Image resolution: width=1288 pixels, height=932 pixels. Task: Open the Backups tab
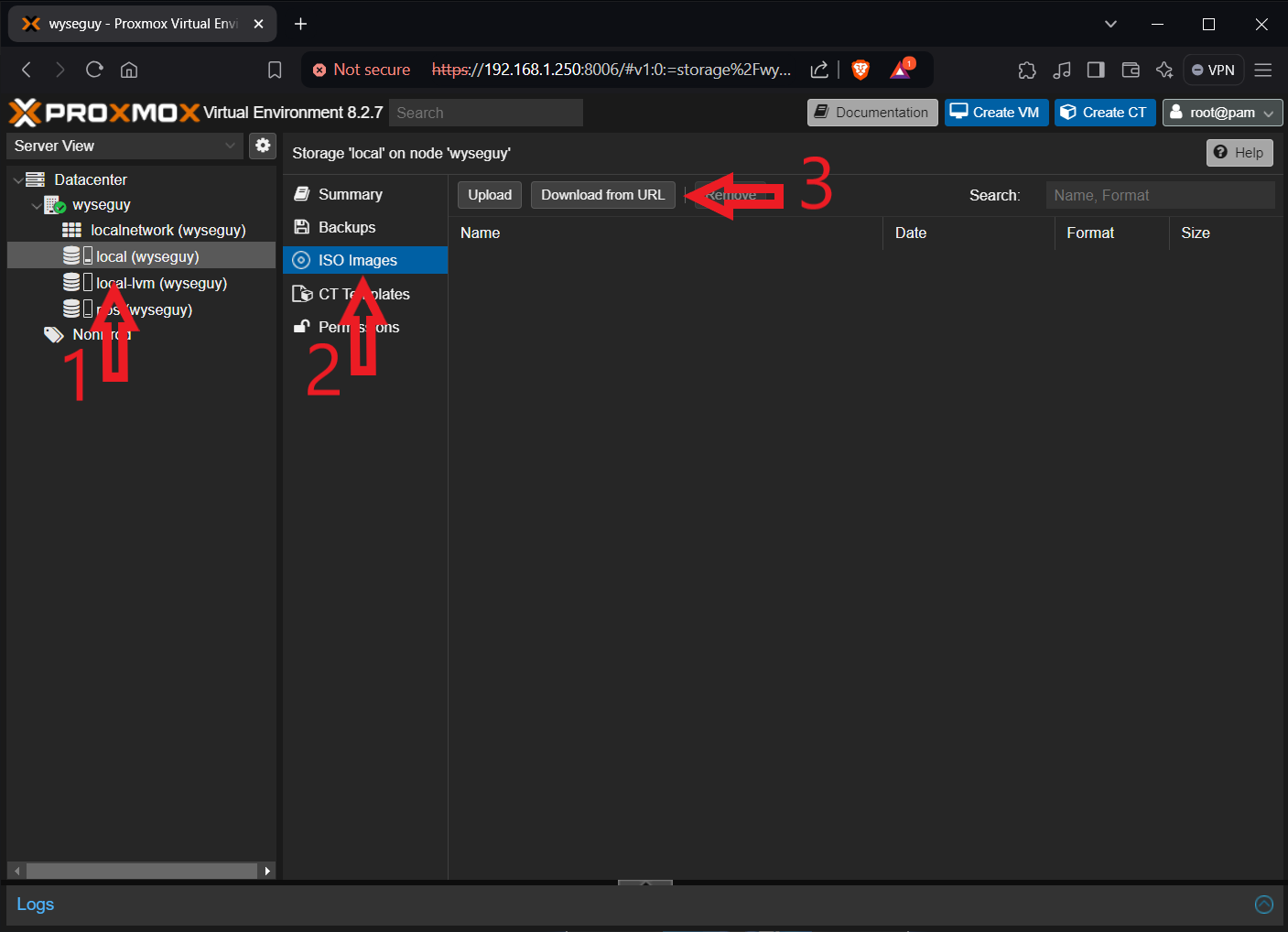point(365,227)
